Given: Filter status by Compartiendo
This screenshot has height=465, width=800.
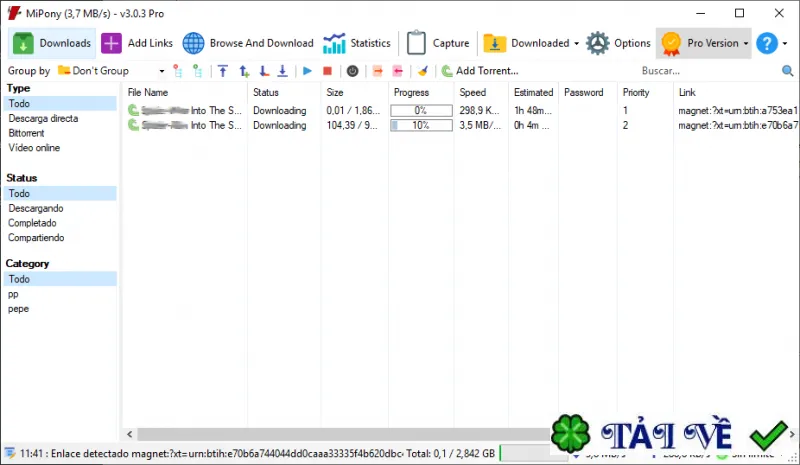Looking at the screenshot, I should coord(36,238).
